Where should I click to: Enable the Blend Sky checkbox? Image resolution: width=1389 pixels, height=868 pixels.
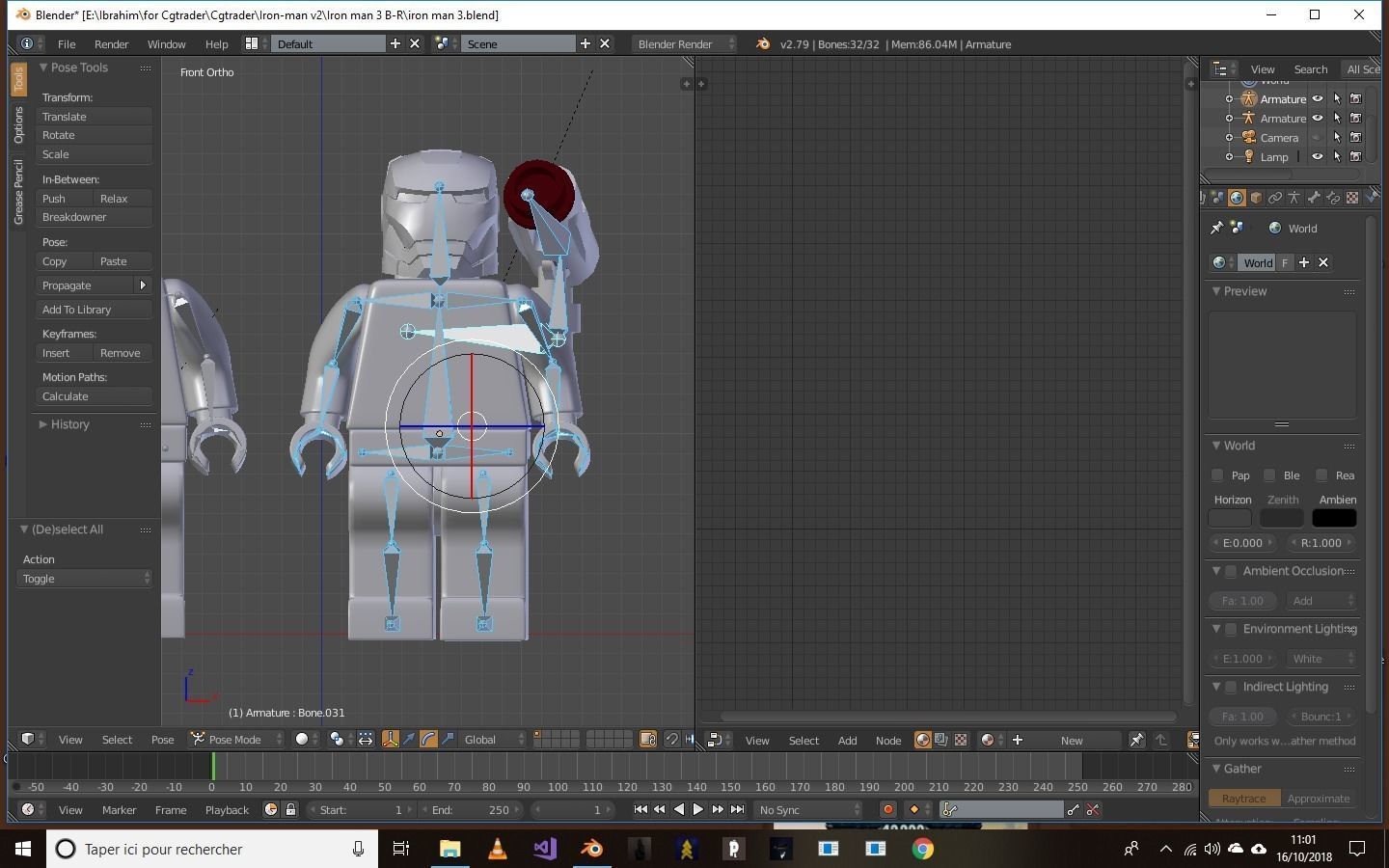click(1269, 475)
